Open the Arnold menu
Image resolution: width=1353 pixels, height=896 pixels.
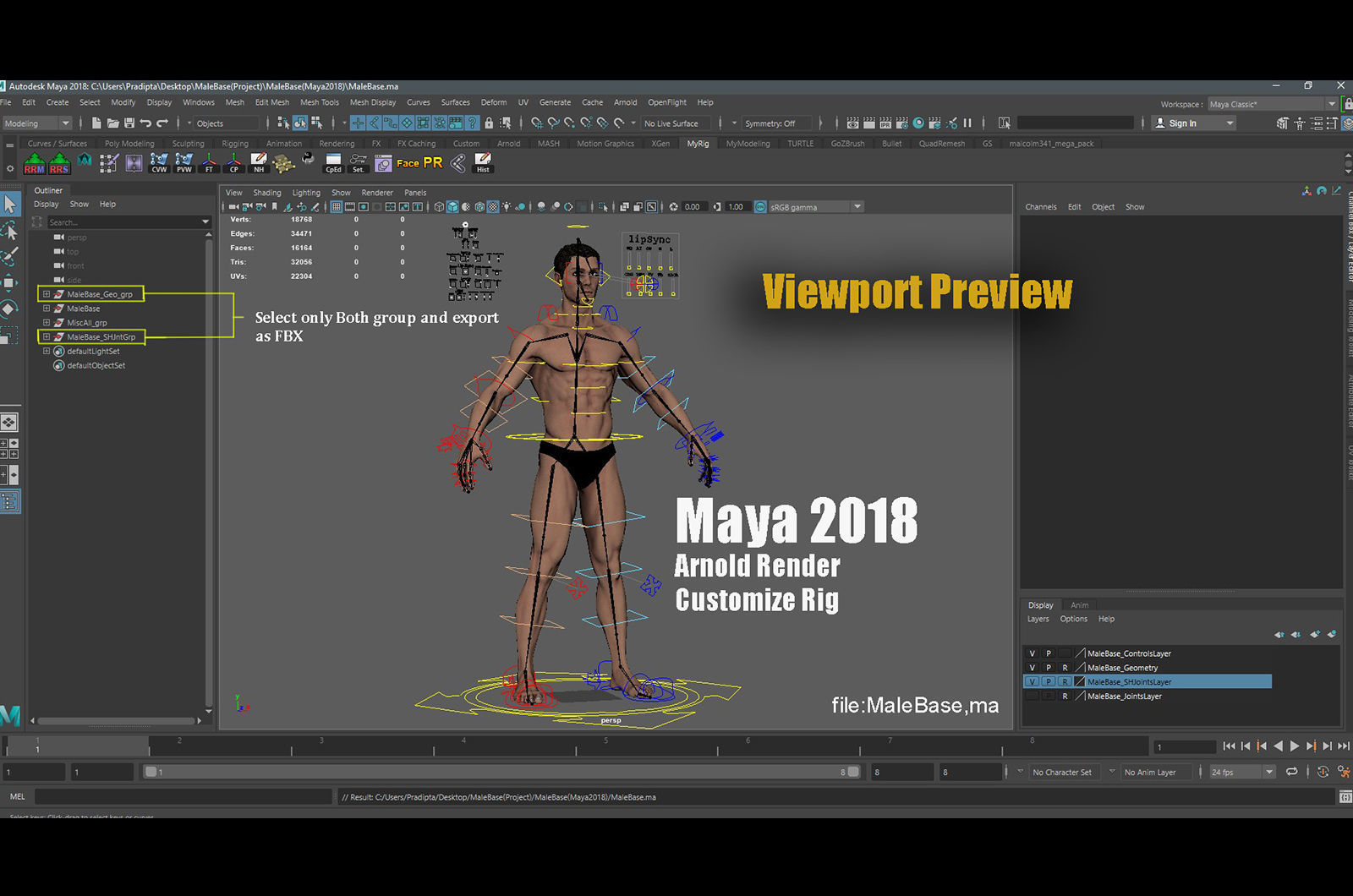626,102
